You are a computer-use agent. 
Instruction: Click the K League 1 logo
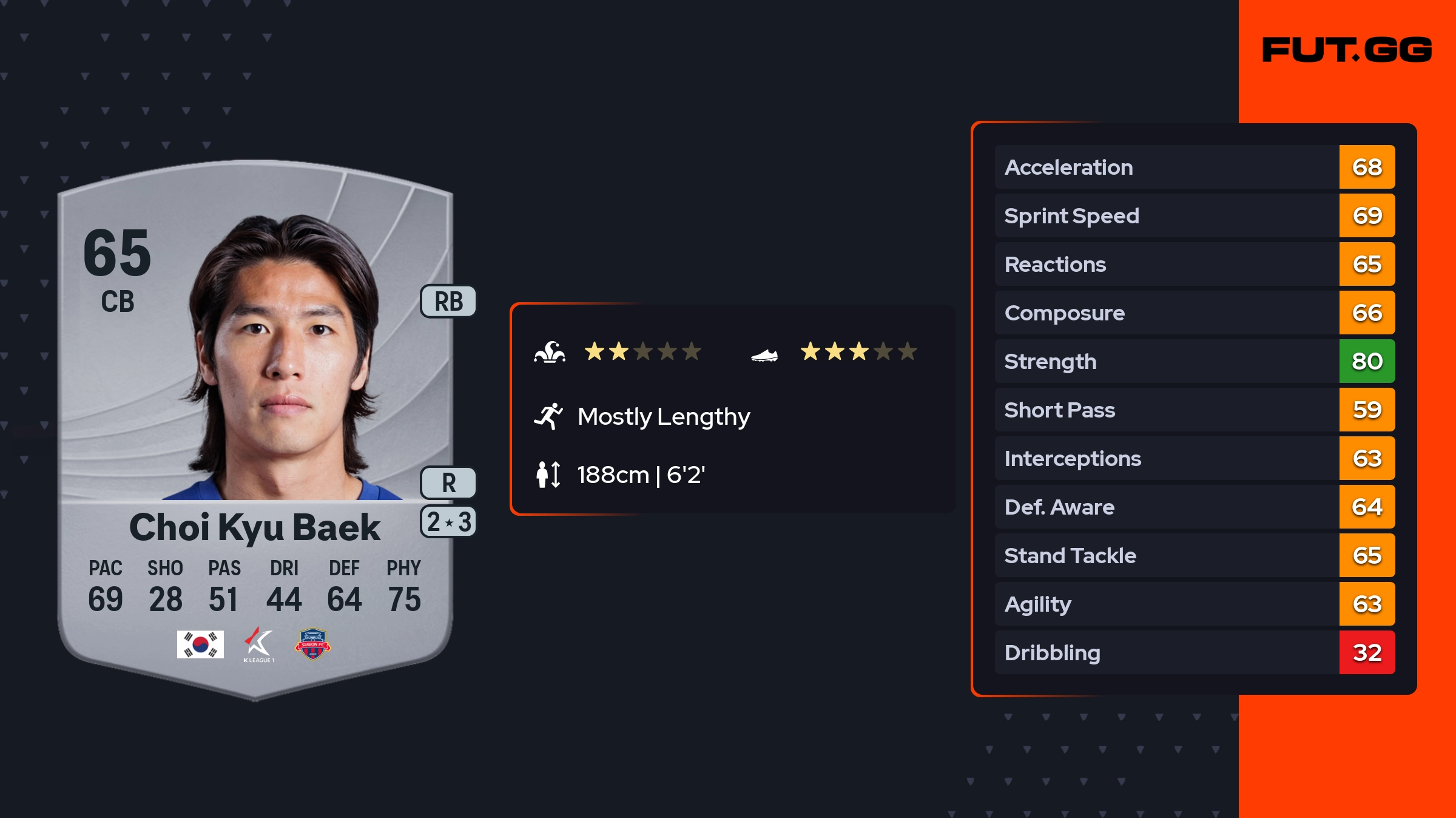(258, 644)
